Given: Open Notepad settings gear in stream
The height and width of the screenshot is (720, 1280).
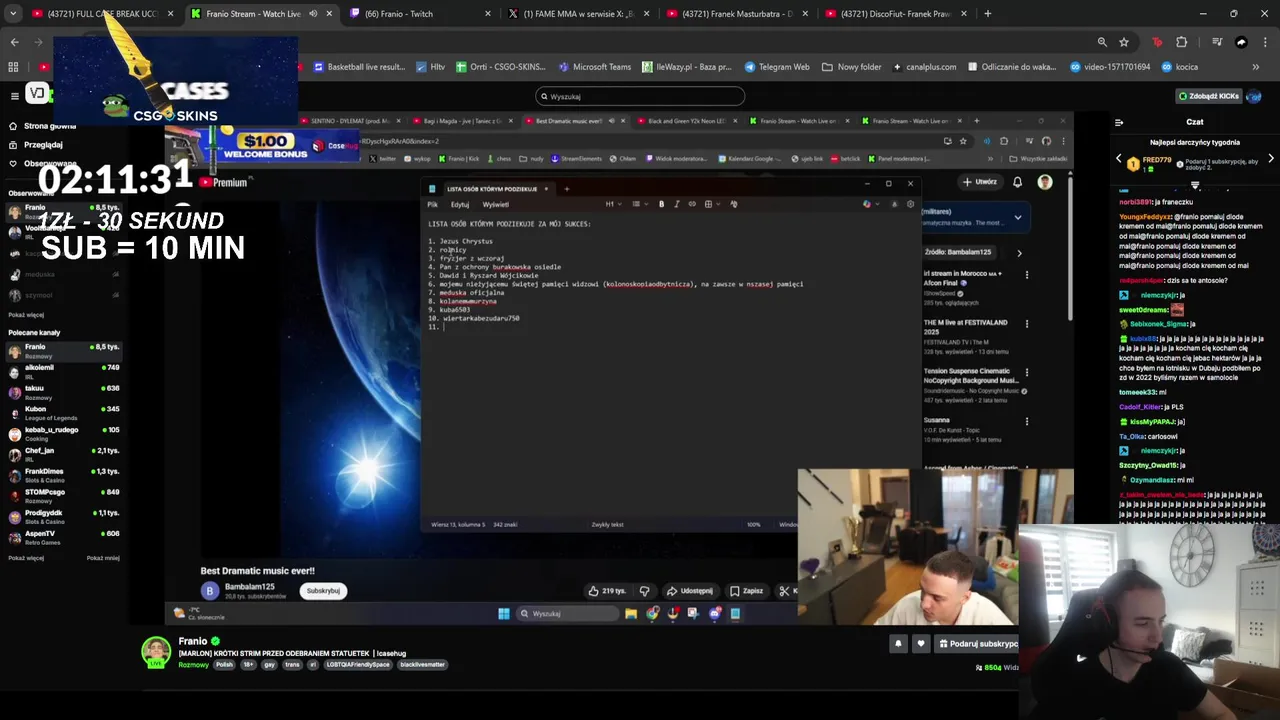Looking at the screenshot, I should pyautogui.click(x=910, y=204).
